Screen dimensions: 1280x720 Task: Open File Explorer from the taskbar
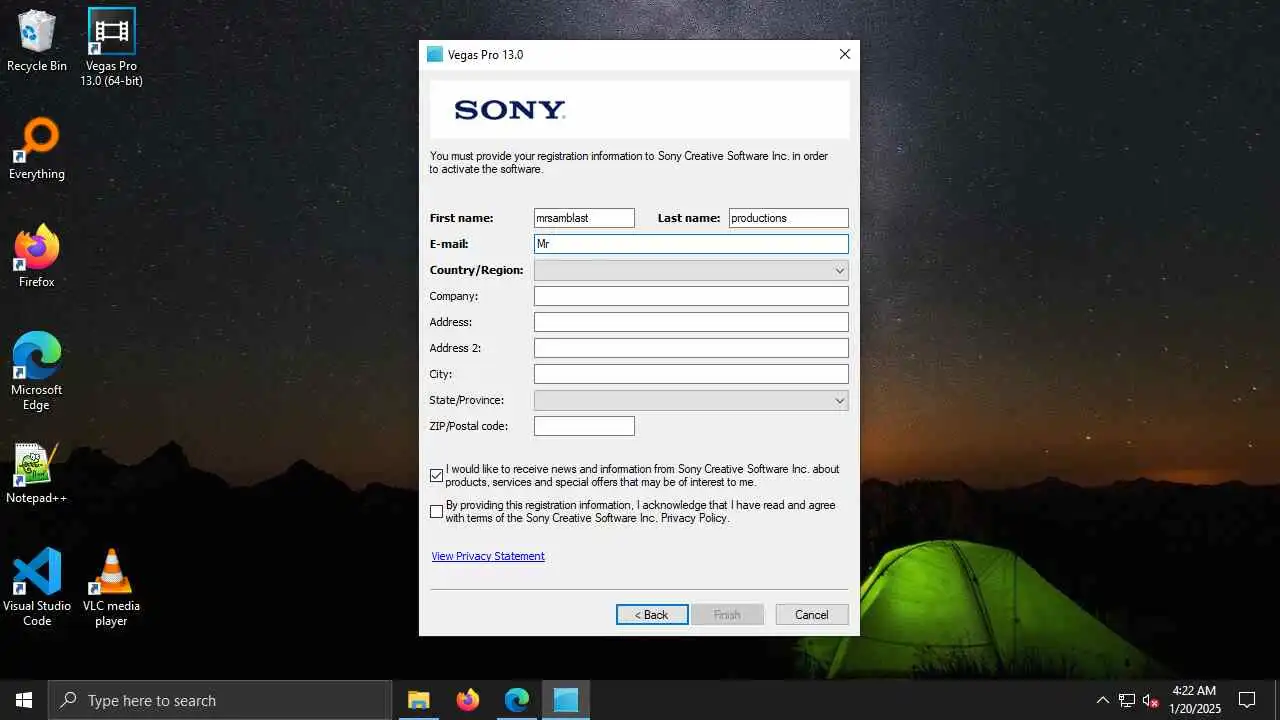click(x=418, y=700)
